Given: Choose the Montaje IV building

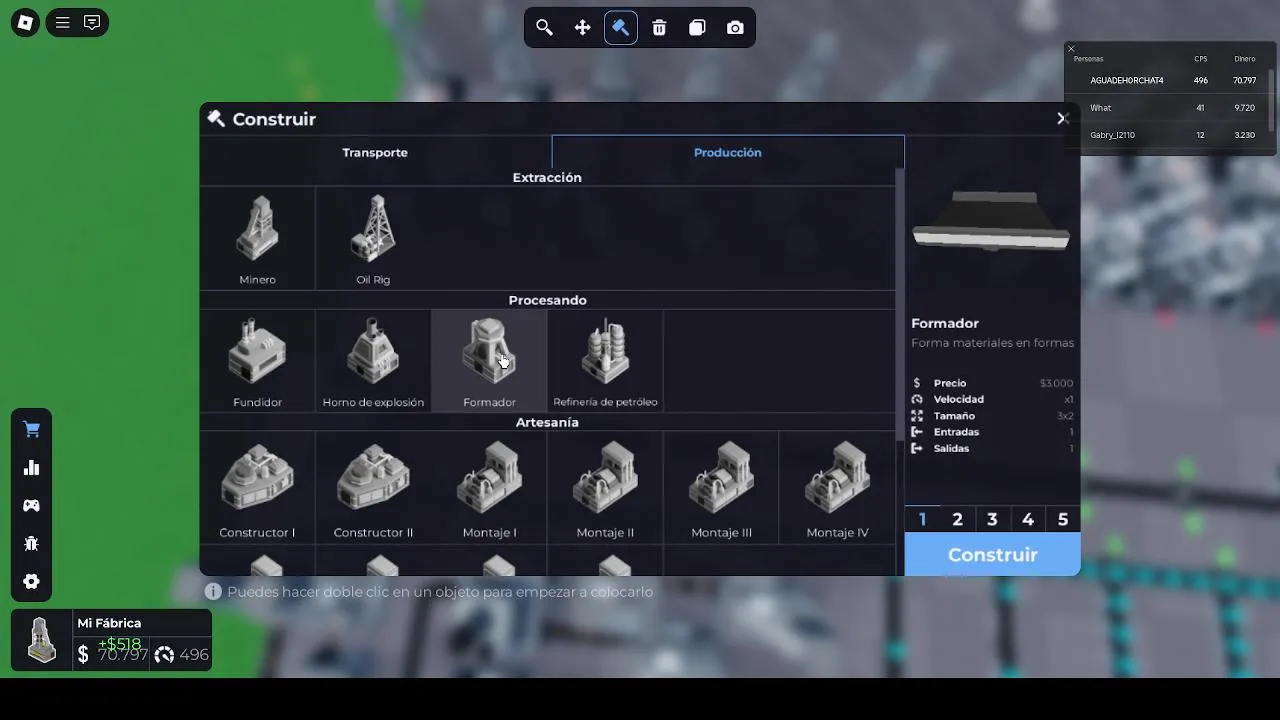Looking at the screenshot, I should 837,488.
